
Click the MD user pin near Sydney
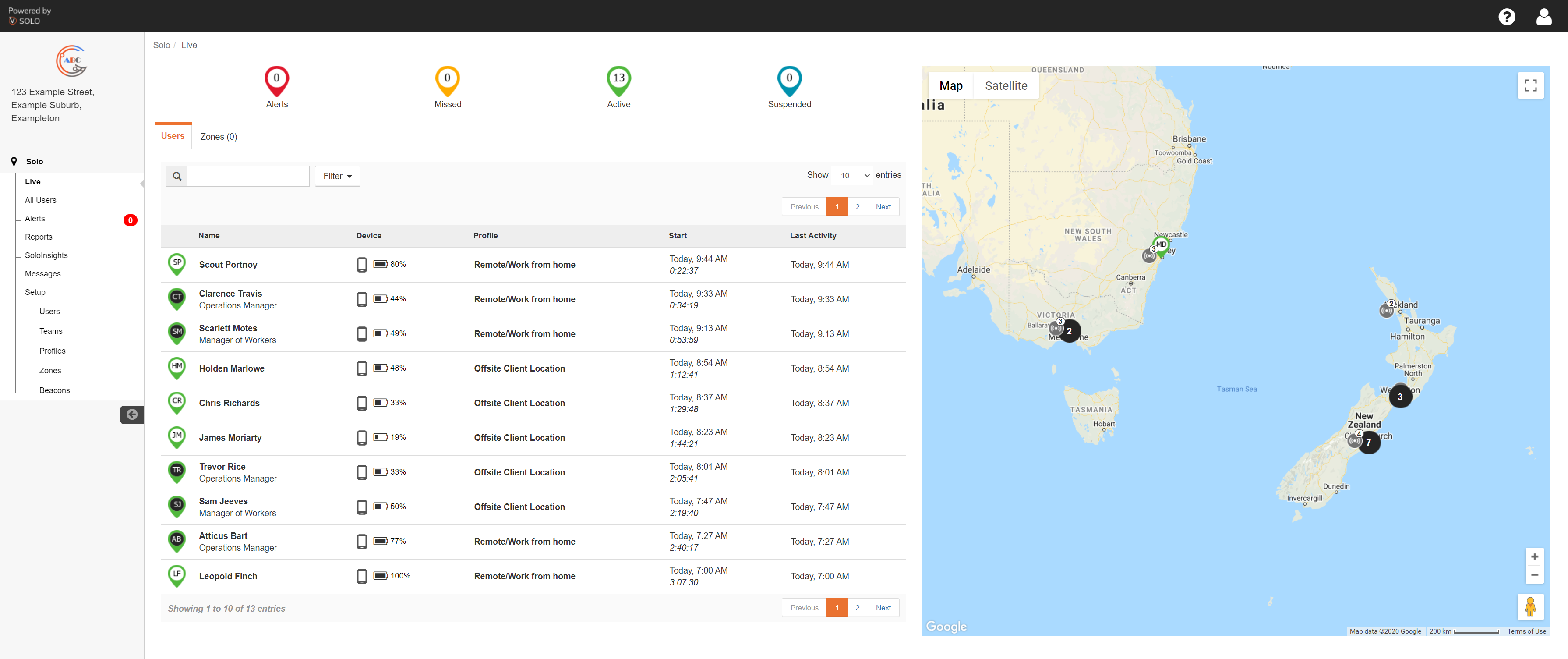pyautogui.click(x=1161, y=246)
